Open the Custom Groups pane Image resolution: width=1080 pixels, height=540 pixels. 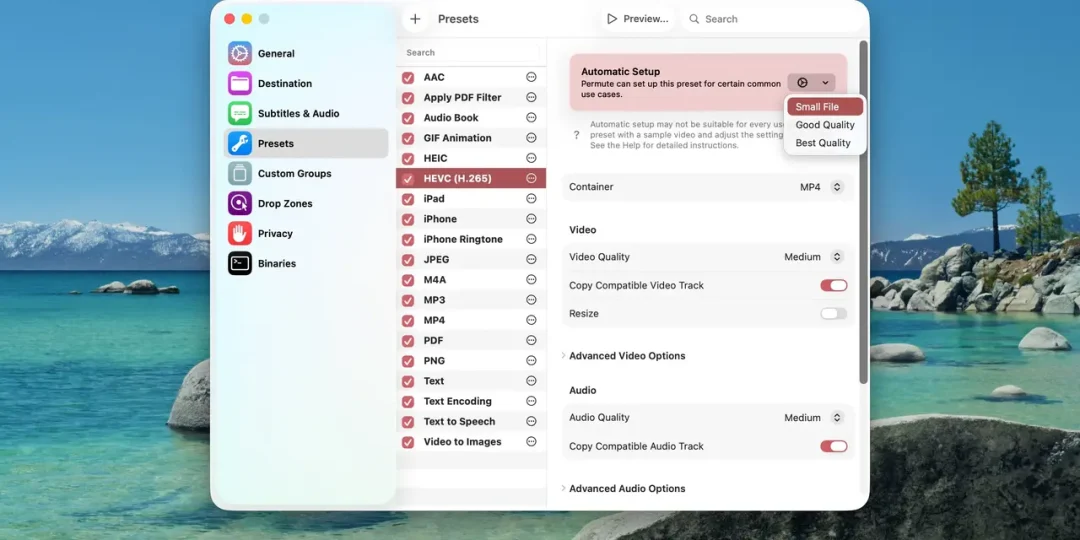306,174
